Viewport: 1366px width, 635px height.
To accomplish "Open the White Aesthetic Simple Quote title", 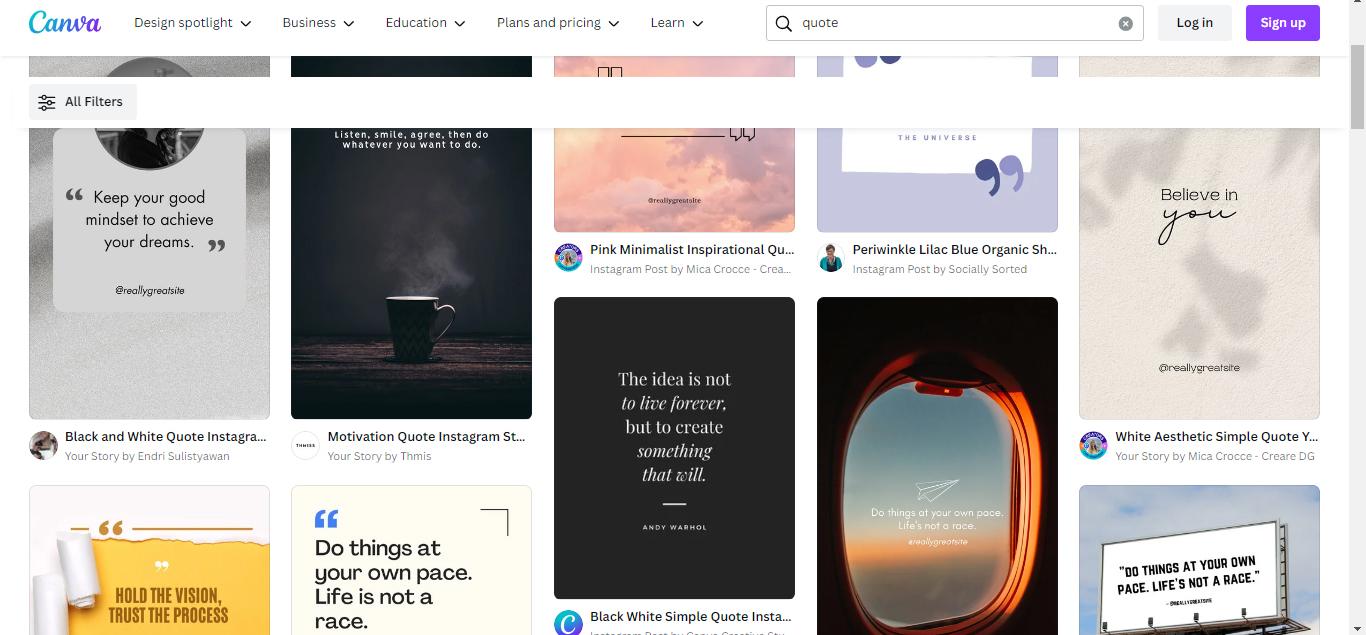I will tap(1217, 437).
